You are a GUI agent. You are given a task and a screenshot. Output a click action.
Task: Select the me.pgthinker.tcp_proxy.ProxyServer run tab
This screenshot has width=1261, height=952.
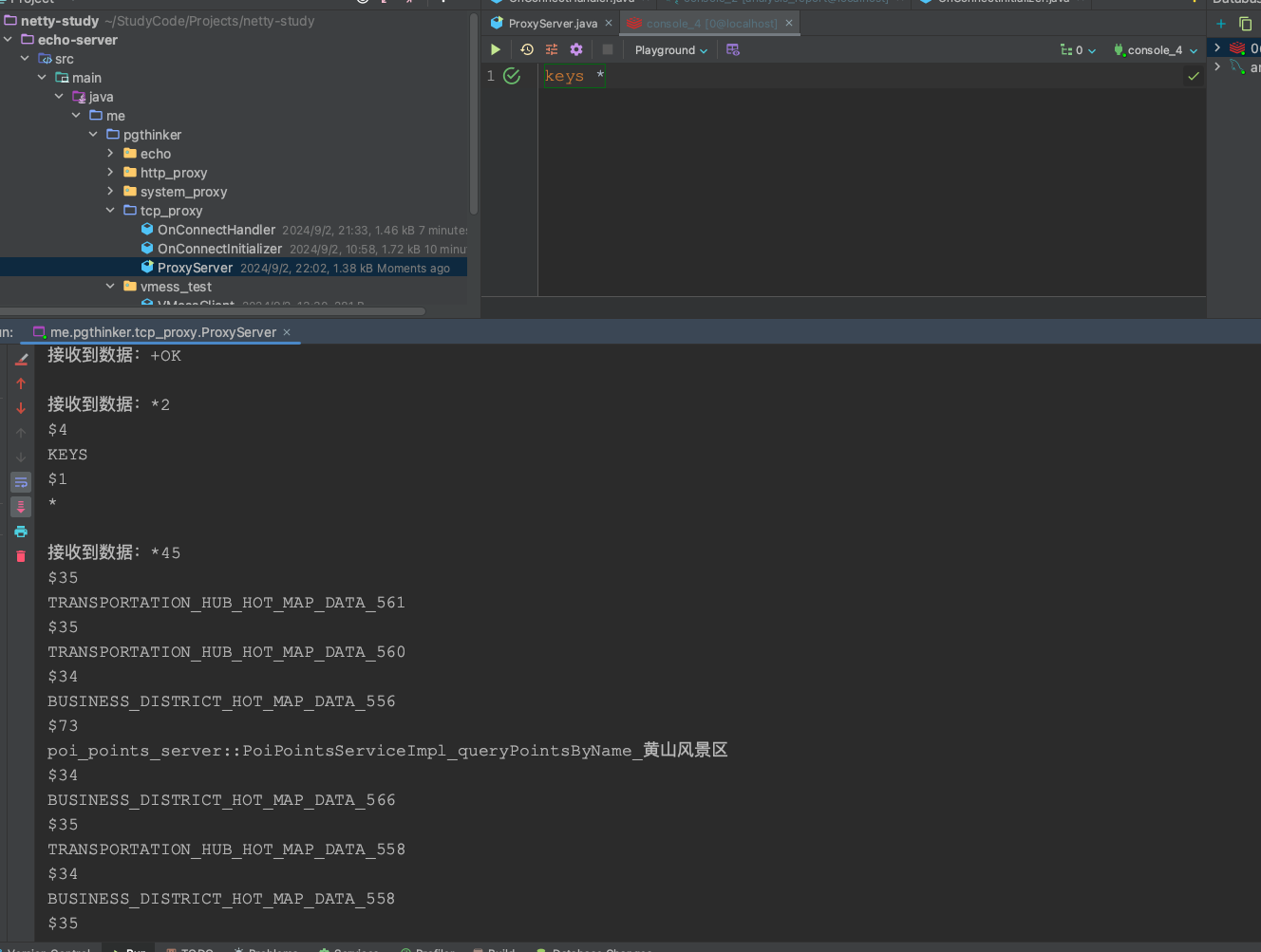coord(162,332)
